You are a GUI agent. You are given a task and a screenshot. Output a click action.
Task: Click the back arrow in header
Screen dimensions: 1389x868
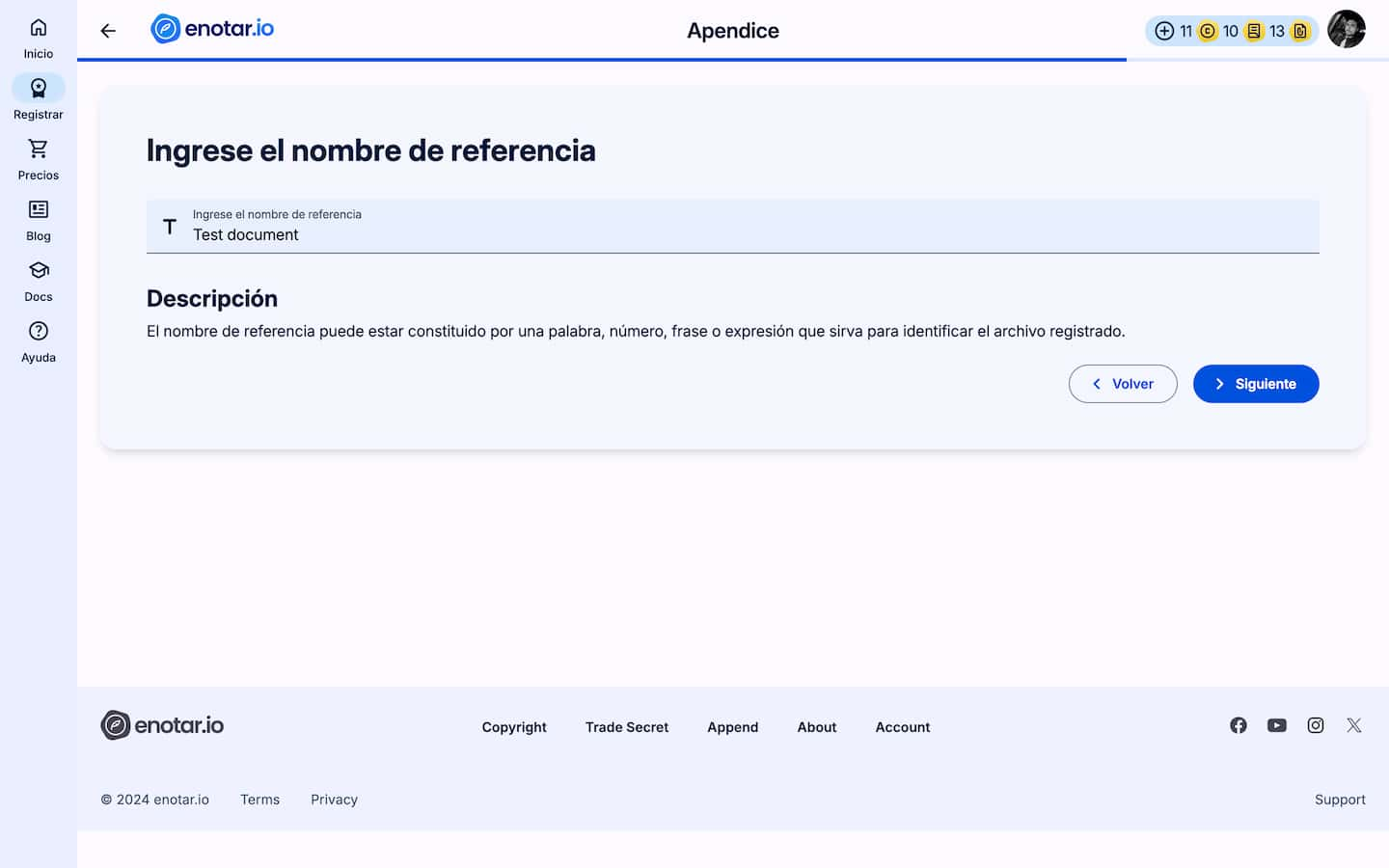click(108, 31)
